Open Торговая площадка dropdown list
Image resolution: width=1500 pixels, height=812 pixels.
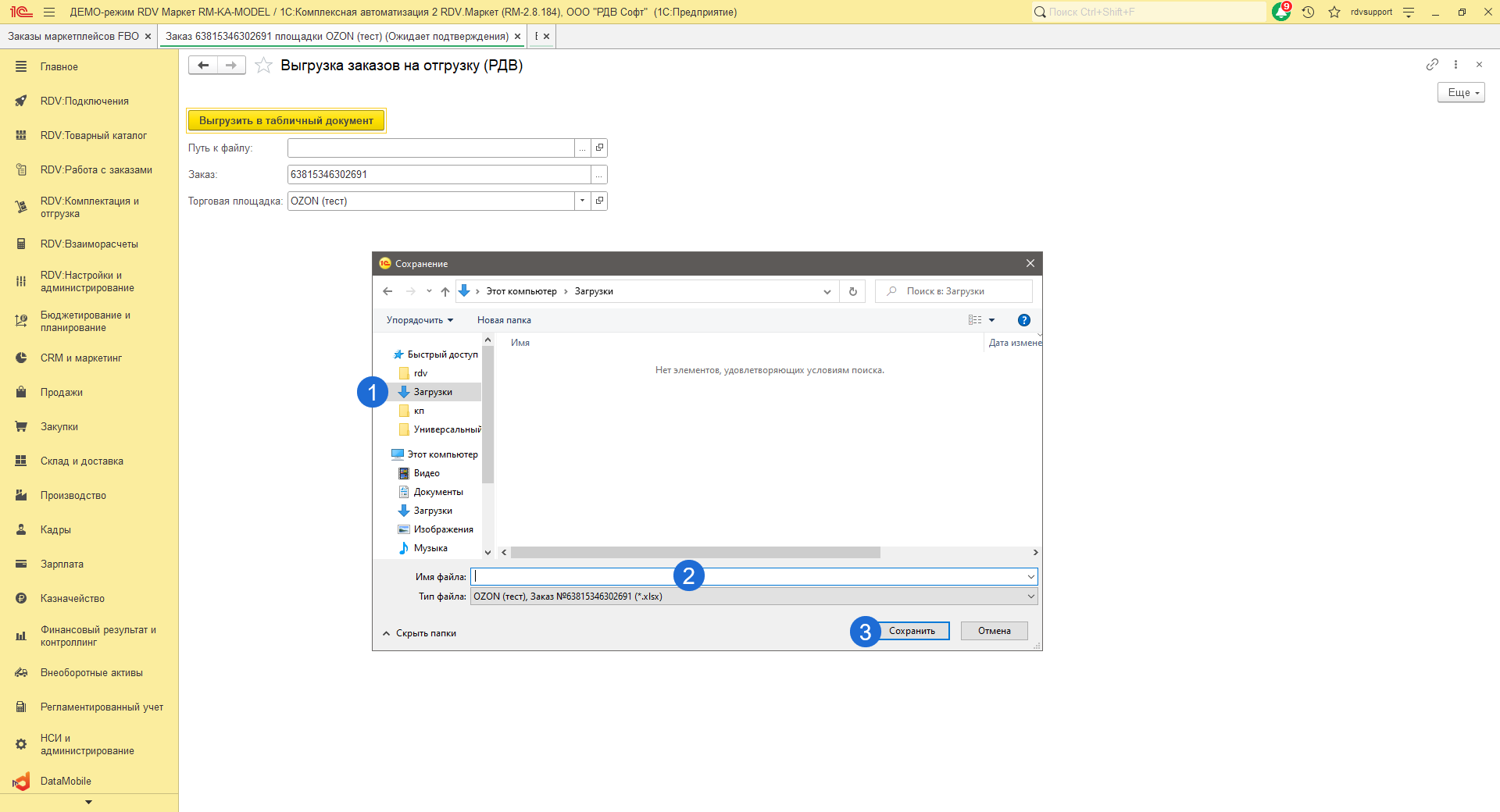point(582,201)
